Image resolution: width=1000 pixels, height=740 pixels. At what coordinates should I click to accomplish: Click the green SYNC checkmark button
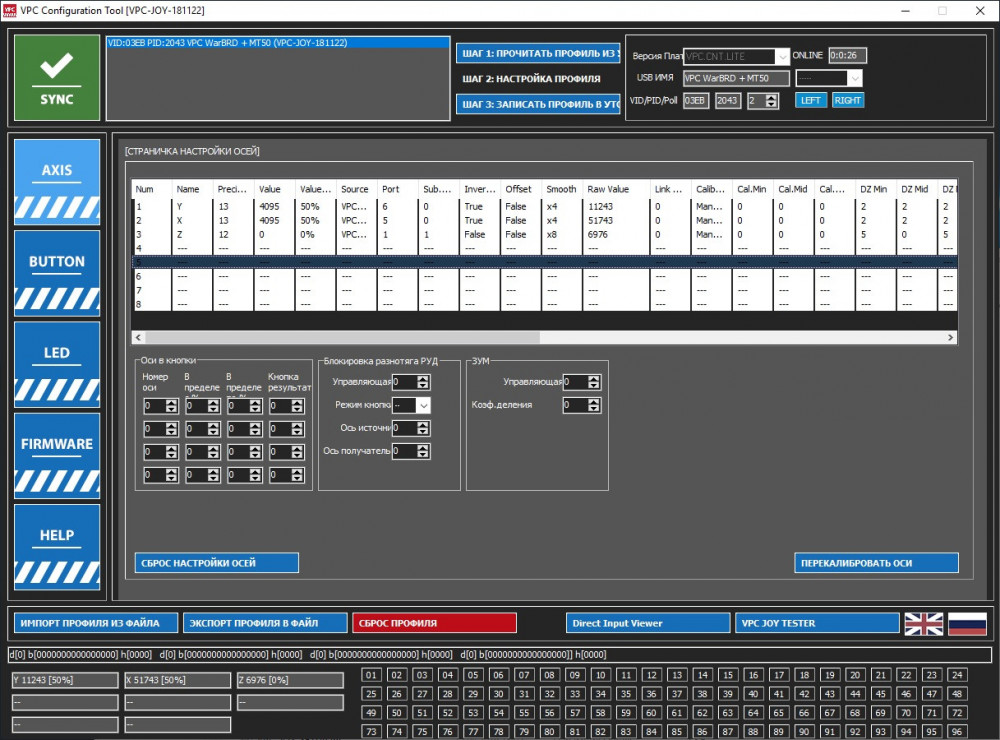57,77
